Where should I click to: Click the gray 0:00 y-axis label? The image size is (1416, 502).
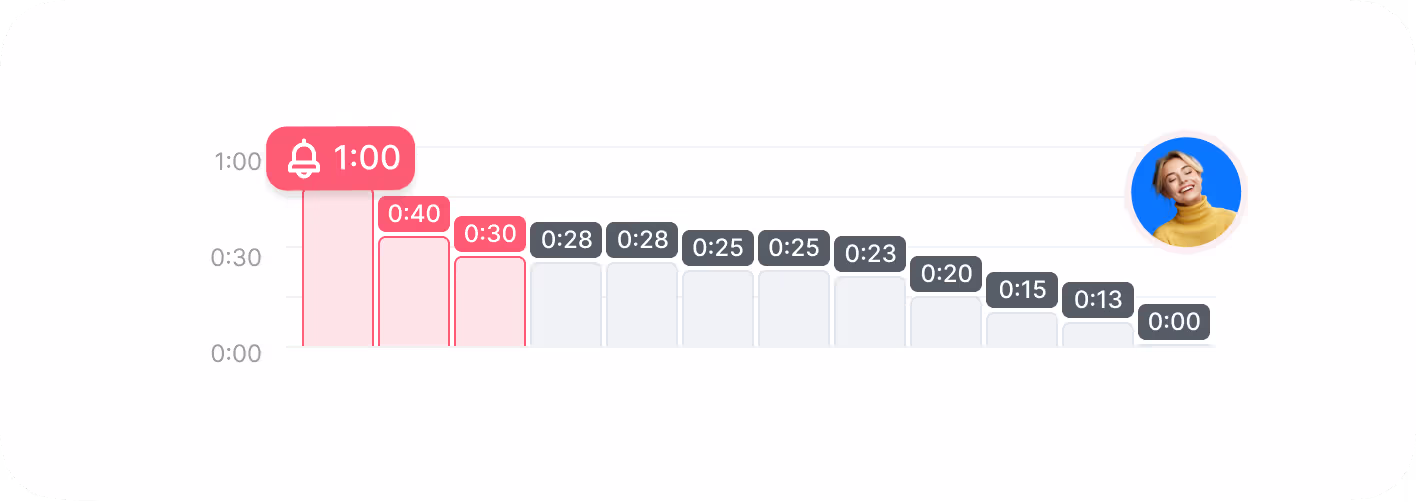coord(236,353)
